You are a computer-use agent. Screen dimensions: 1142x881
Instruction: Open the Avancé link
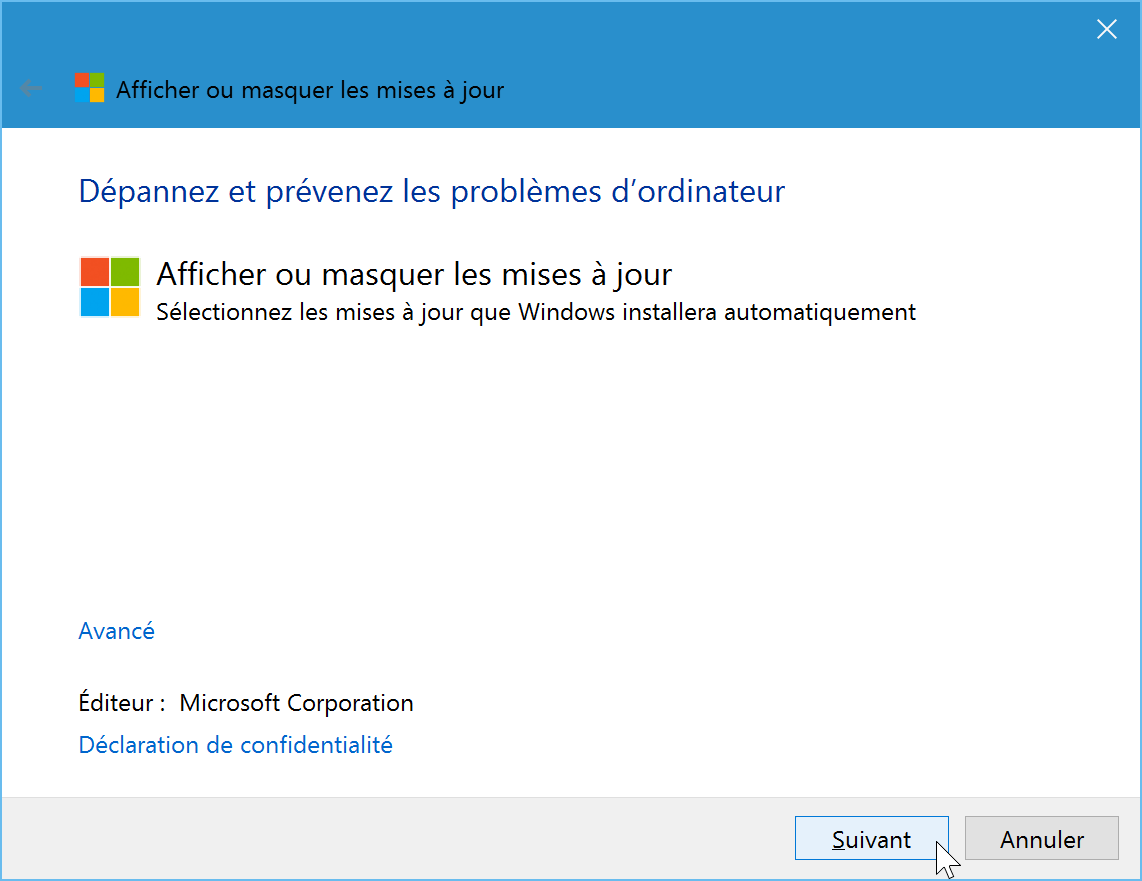(117, 631)
